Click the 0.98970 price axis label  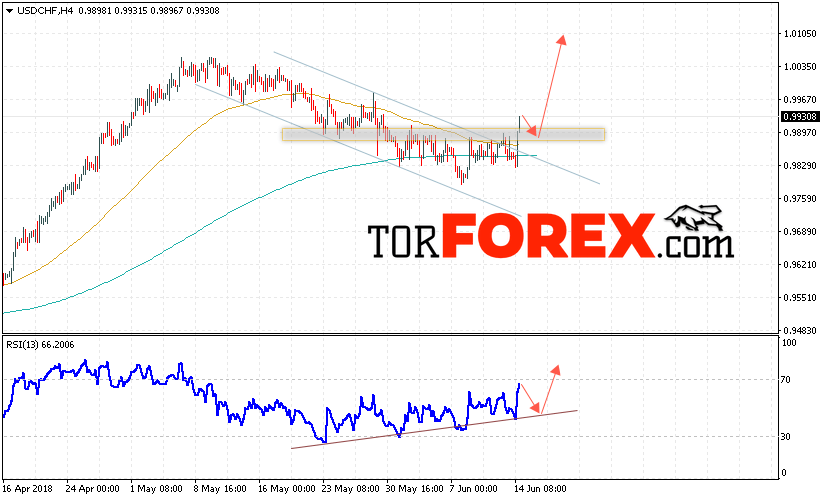point(800,132)
